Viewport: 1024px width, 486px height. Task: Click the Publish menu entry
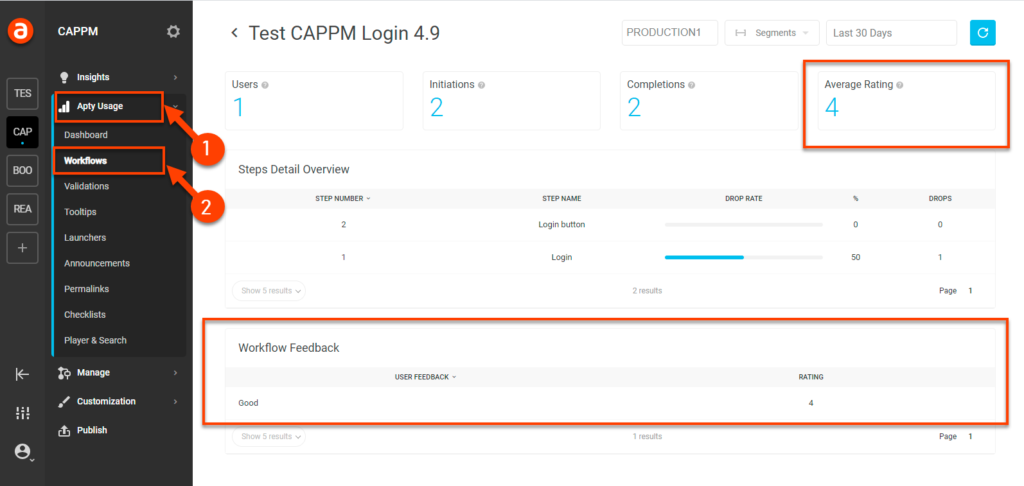pyautogui.click(x=91, y=430)
